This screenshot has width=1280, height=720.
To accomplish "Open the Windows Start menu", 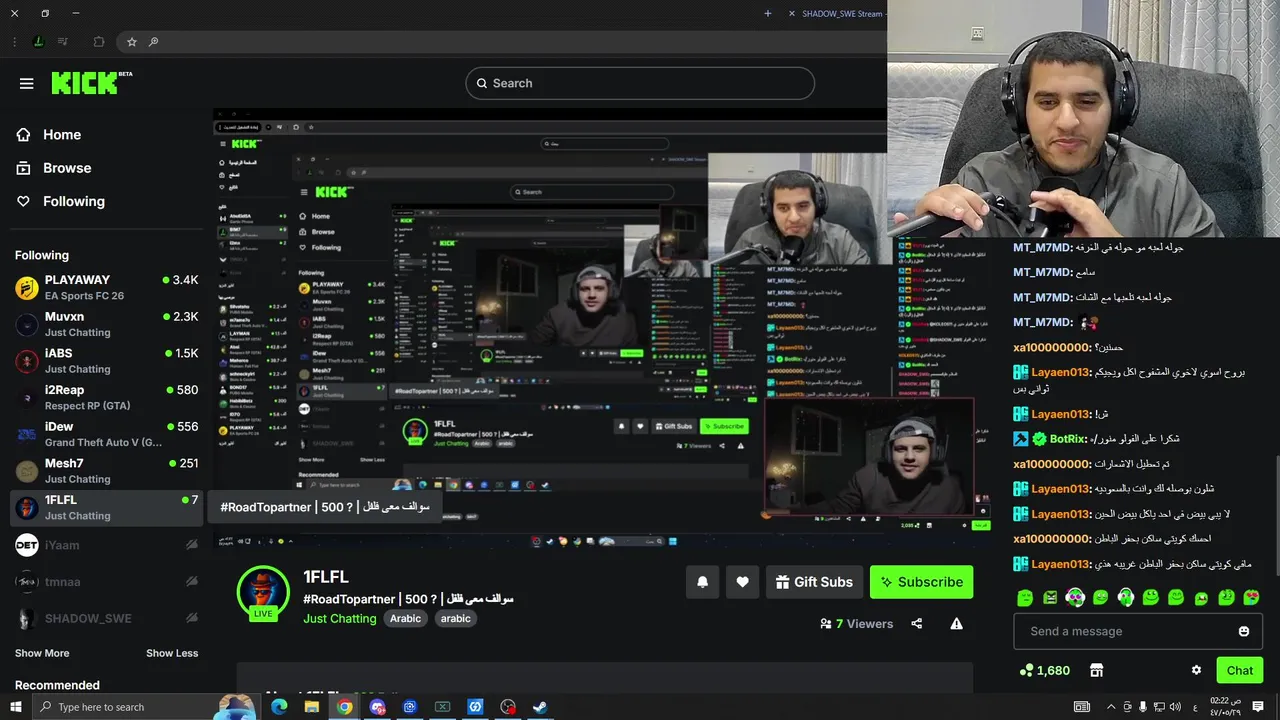I will point(15,707).
